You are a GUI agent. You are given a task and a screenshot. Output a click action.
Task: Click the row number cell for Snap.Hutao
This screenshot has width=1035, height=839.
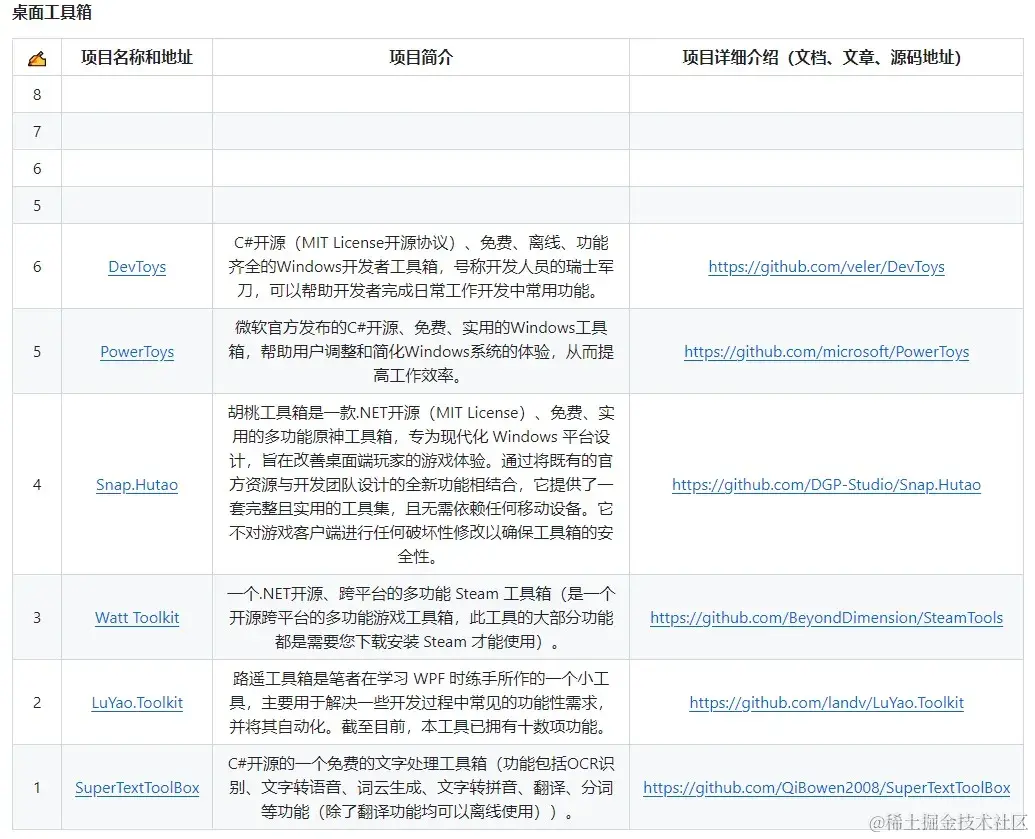click(x=36, y=485)
